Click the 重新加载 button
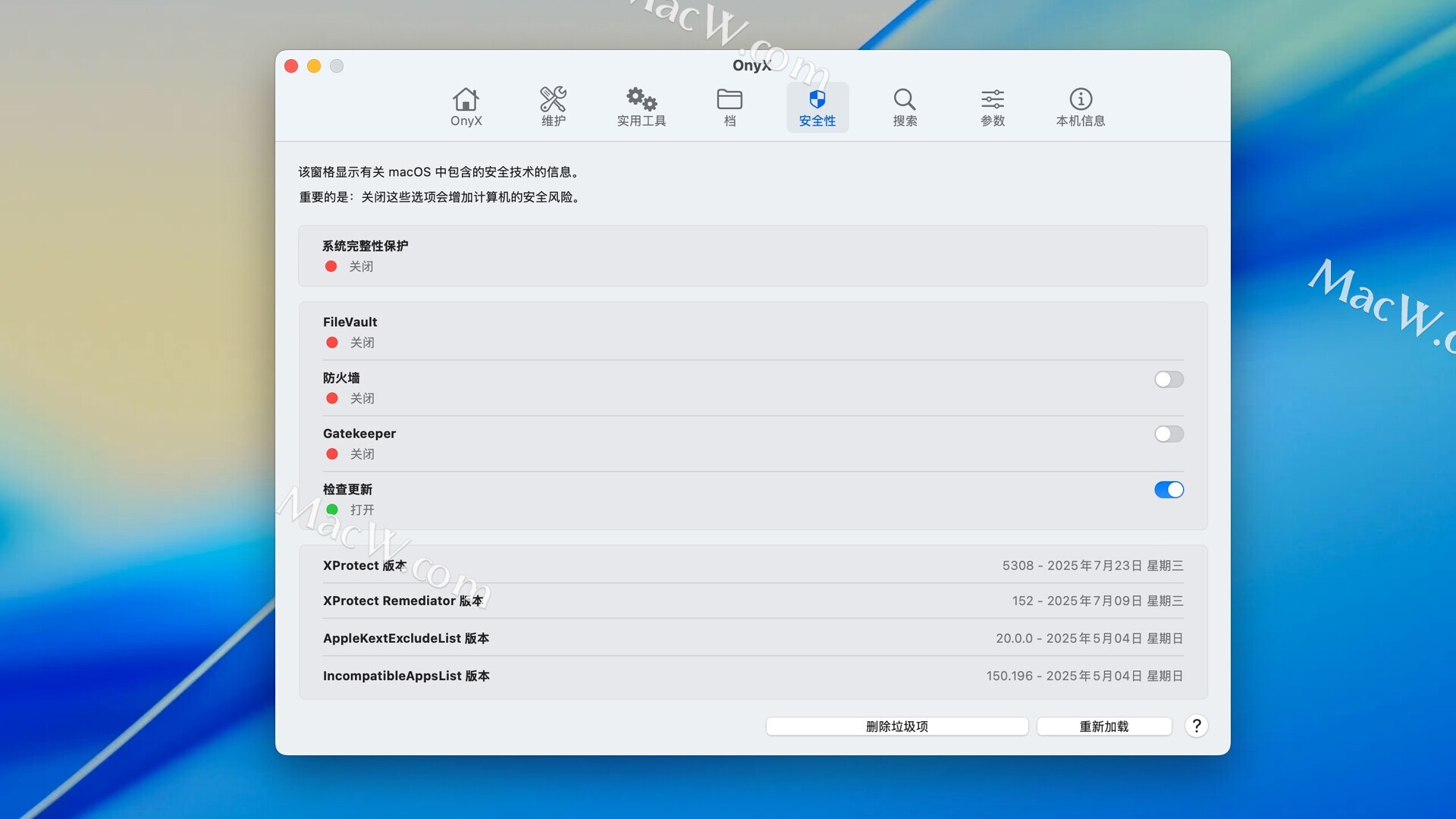Viewport: 1456px width, 819px height. click(1104, 726)
